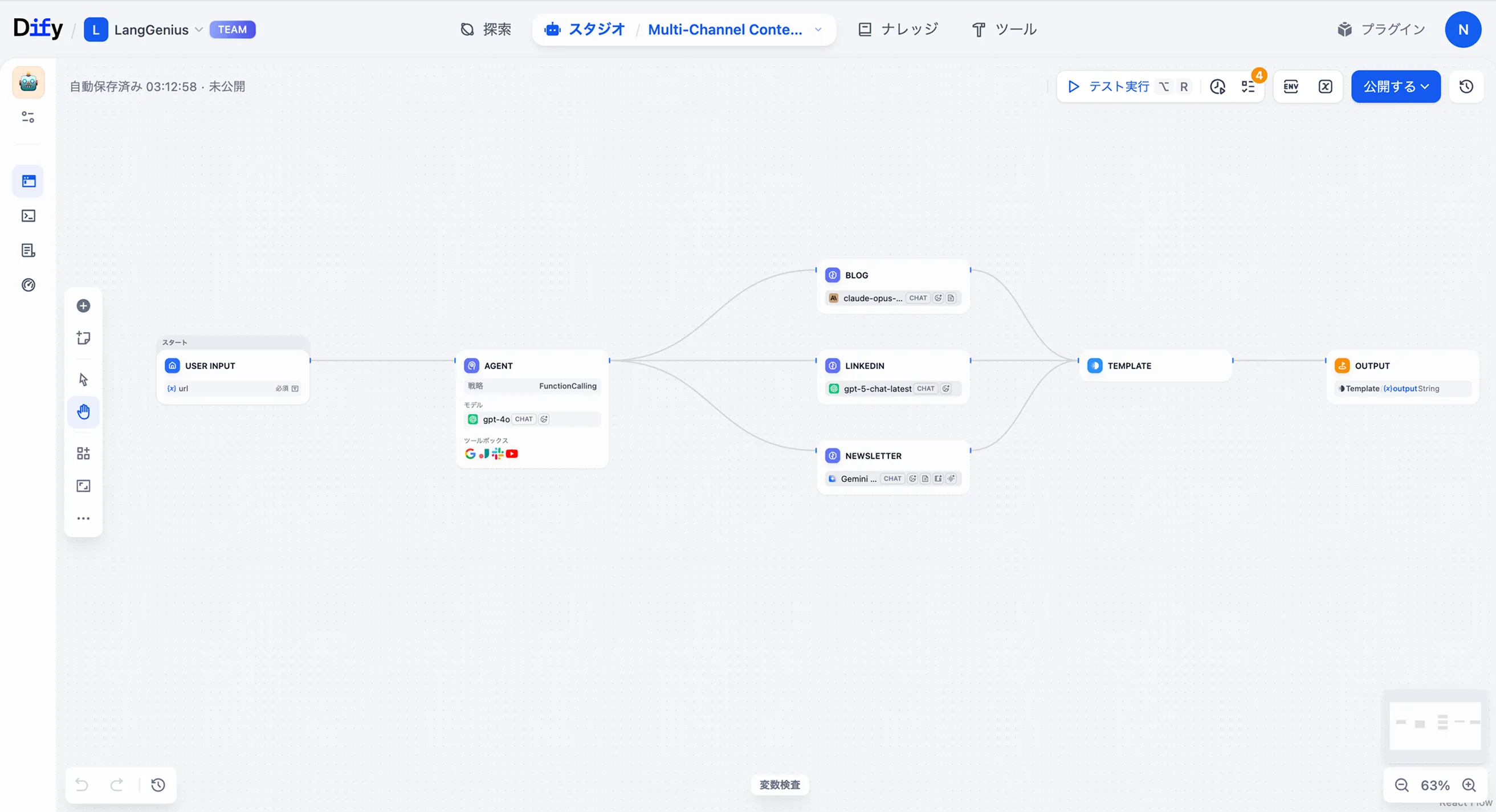Viewport: 1496px width, 812px height.
Task: Click the minimap thumbnail
Action: (x=1435, y=725)
